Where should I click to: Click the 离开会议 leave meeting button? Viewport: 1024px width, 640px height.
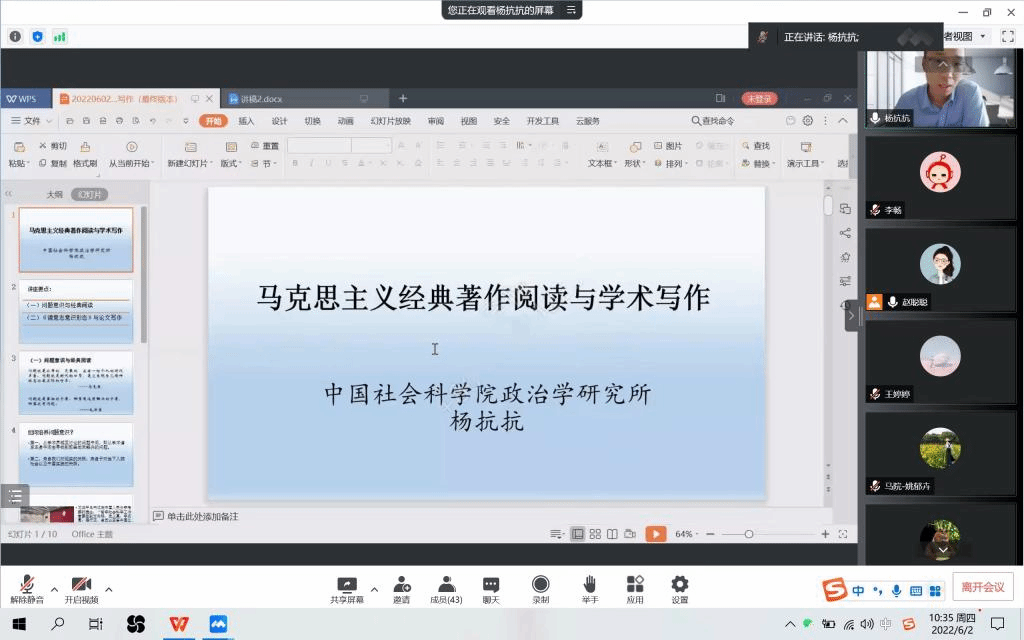coord(983,587)
